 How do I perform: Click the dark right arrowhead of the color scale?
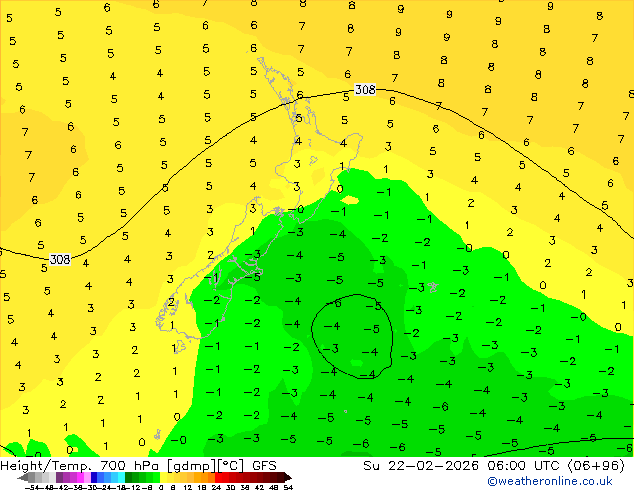288,477
